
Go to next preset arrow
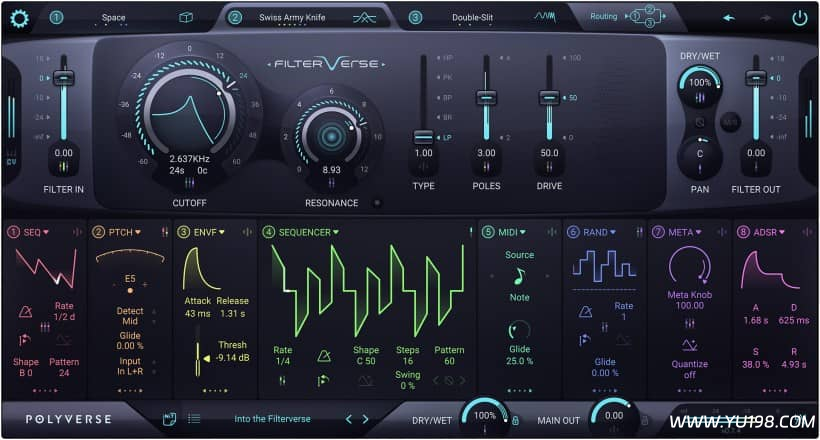(x=366, y=419)
